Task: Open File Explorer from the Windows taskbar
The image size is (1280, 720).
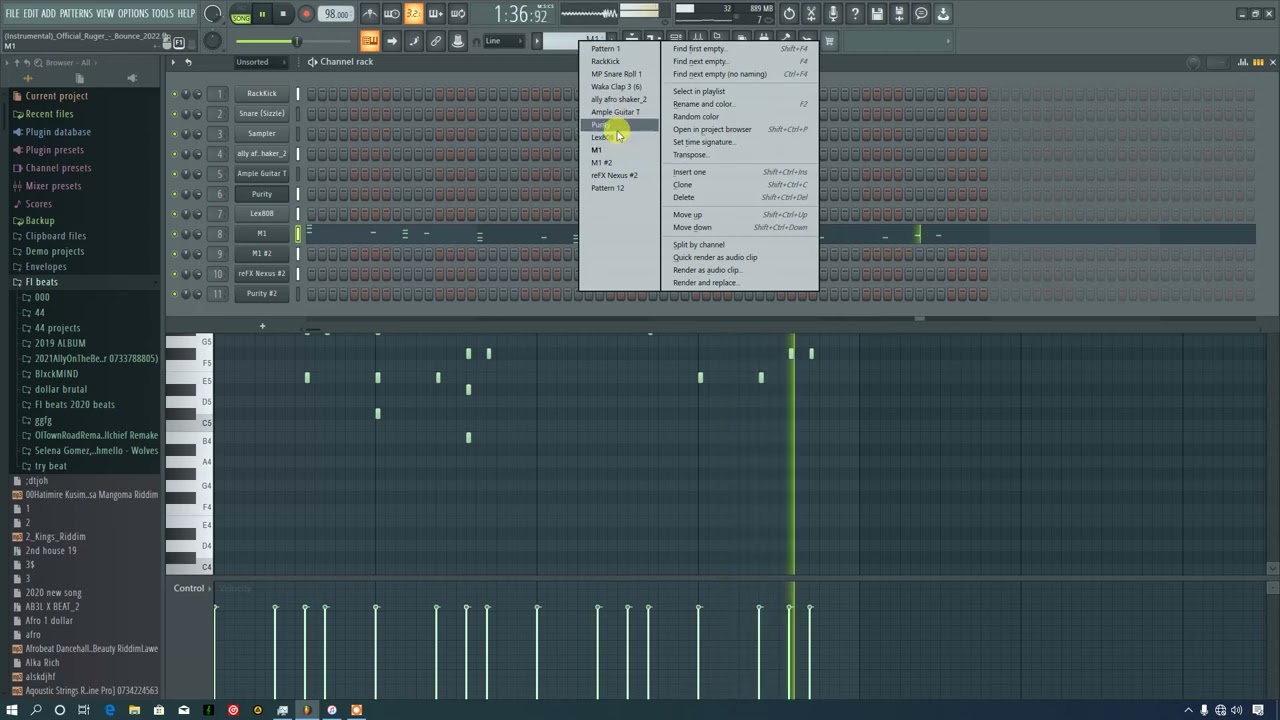Action: pos(135,710)
